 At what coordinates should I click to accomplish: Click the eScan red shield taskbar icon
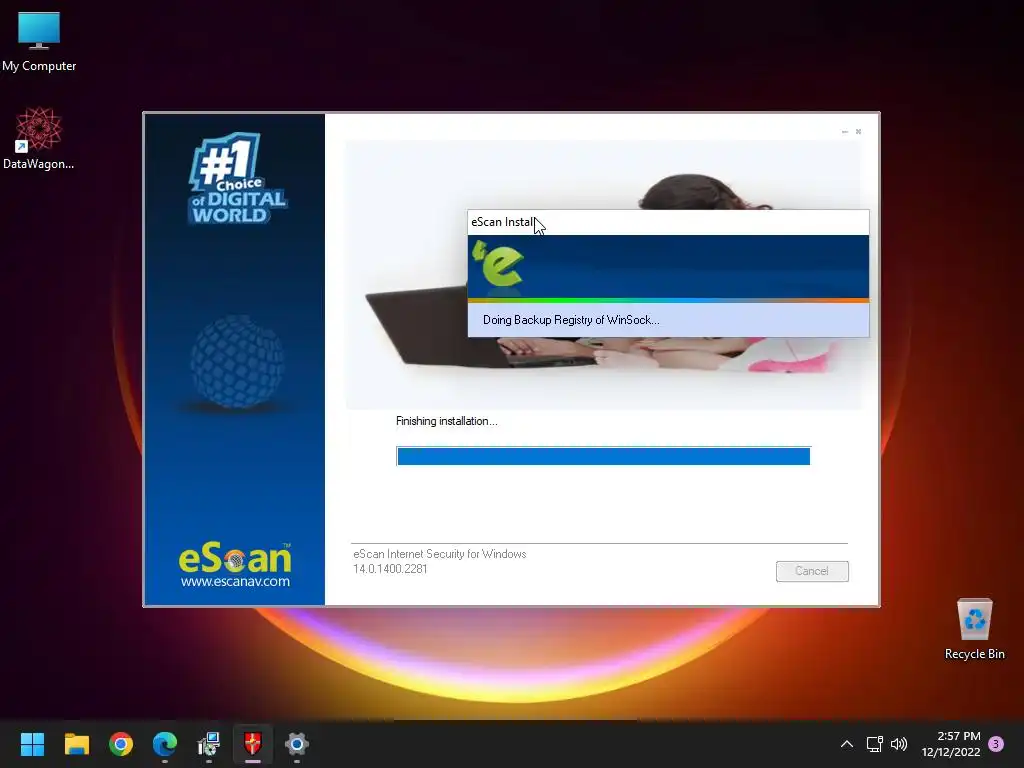coord(253,744)
